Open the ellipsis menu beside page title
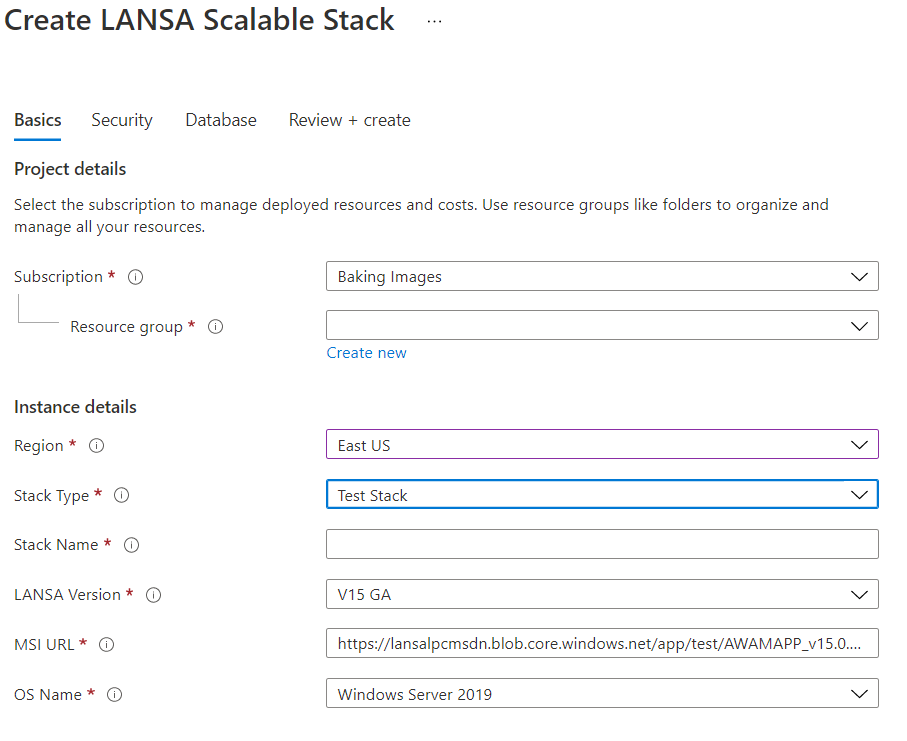907x741 pixels. (x=434, y=21)
